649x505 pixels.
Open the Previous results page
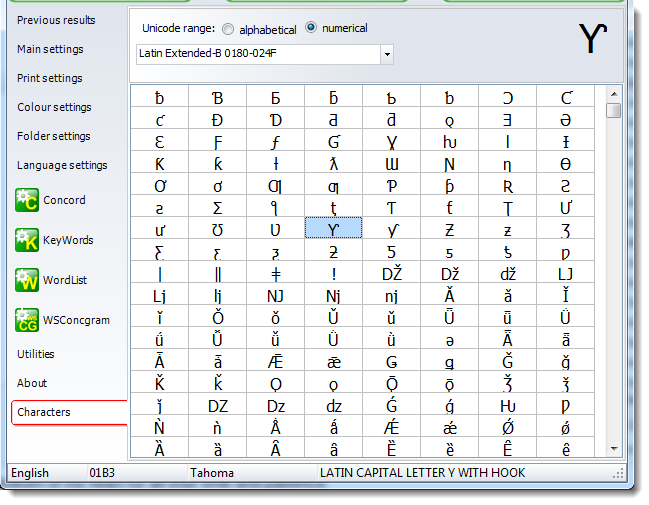[x=56, y=20]
